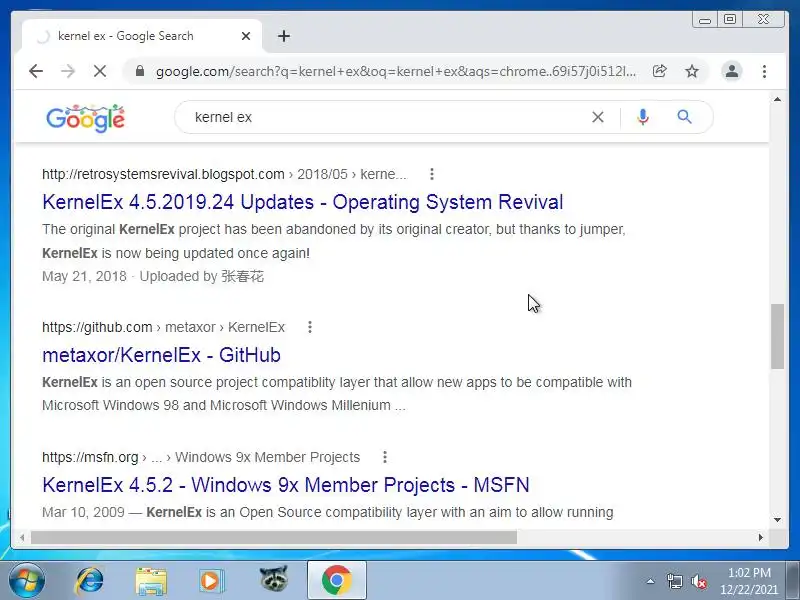Clear the search box text

pyautogui.click(x=598, y=117)
